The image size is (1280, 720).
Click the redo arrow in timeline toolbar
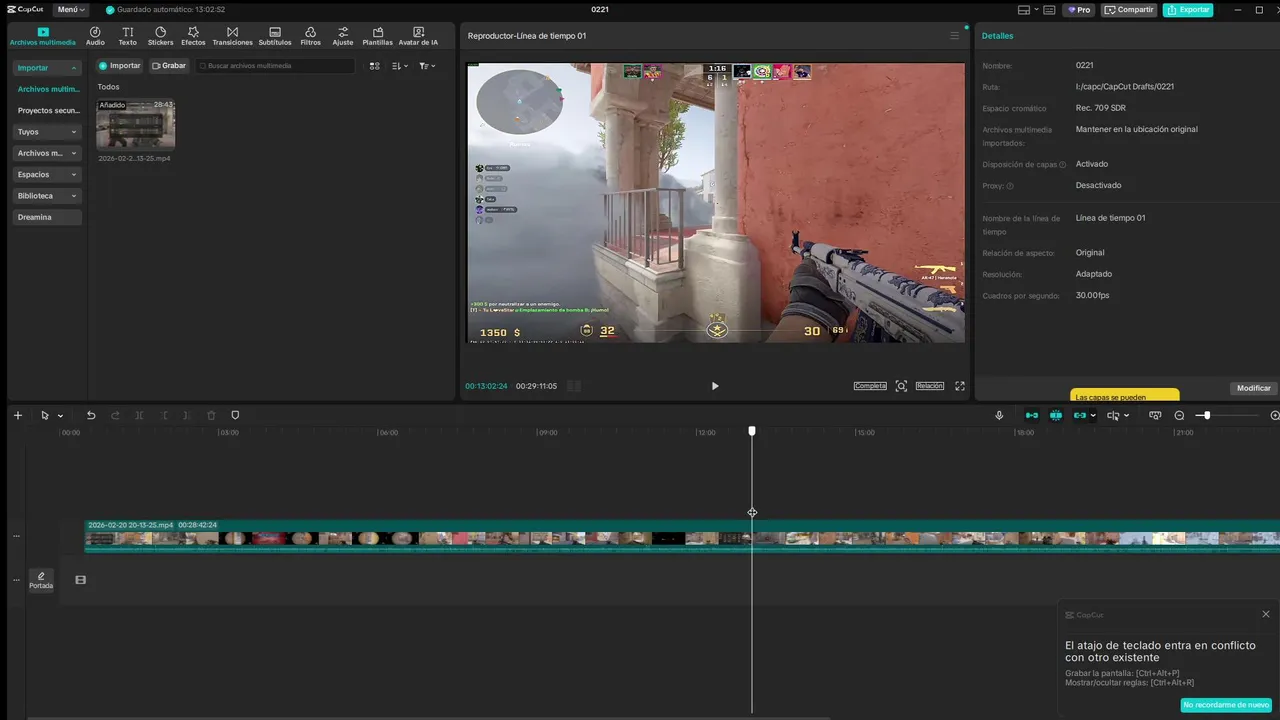point(115,415)
